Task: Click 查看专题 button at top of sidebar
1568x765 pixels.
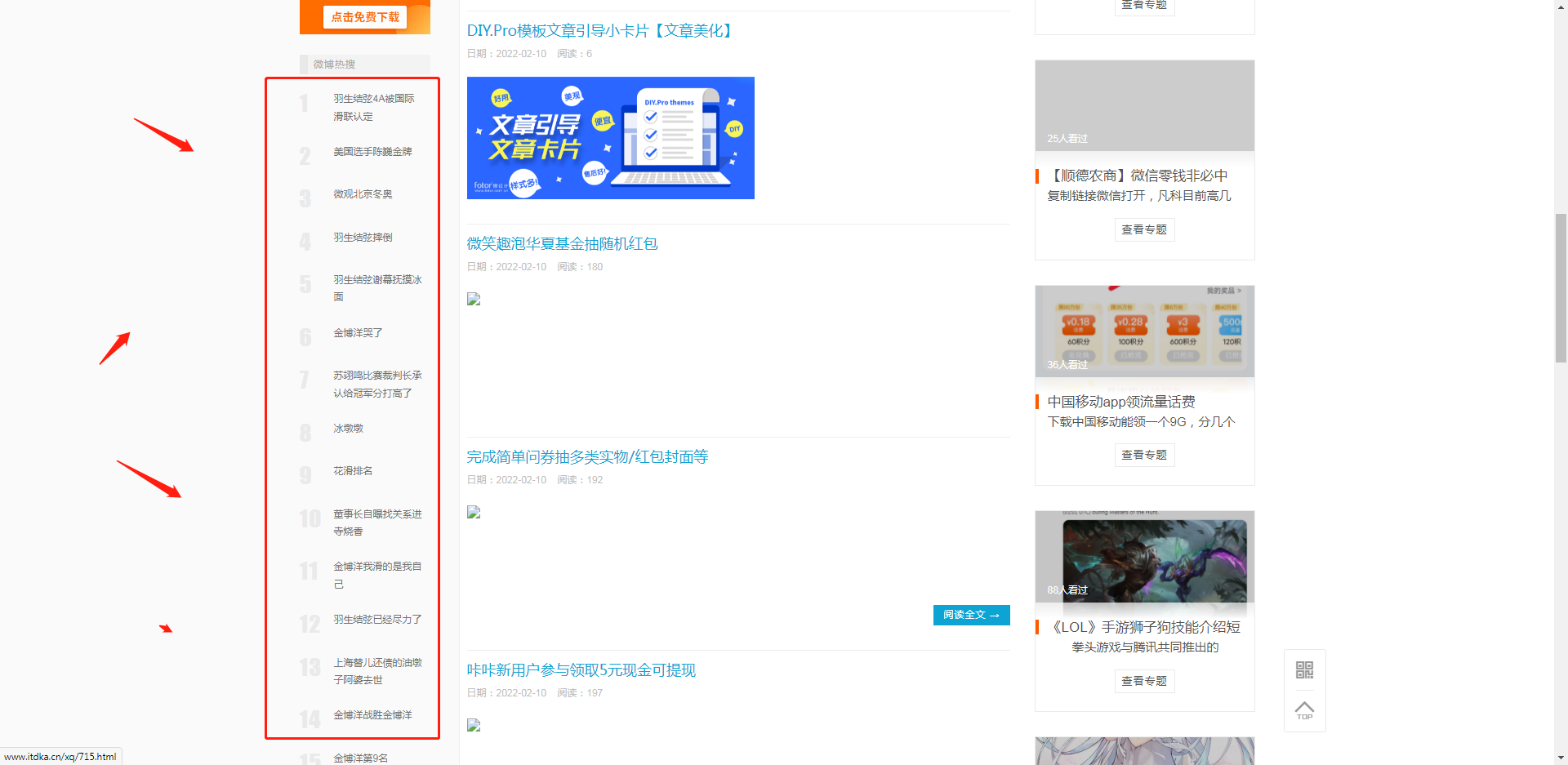Action: point(1144,5)
